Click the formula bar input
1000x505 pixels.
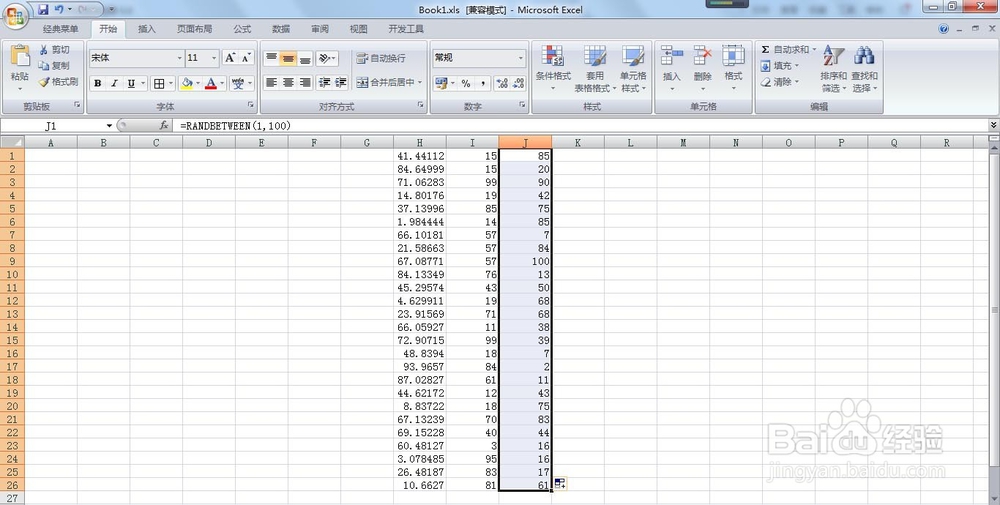point(580,126)
